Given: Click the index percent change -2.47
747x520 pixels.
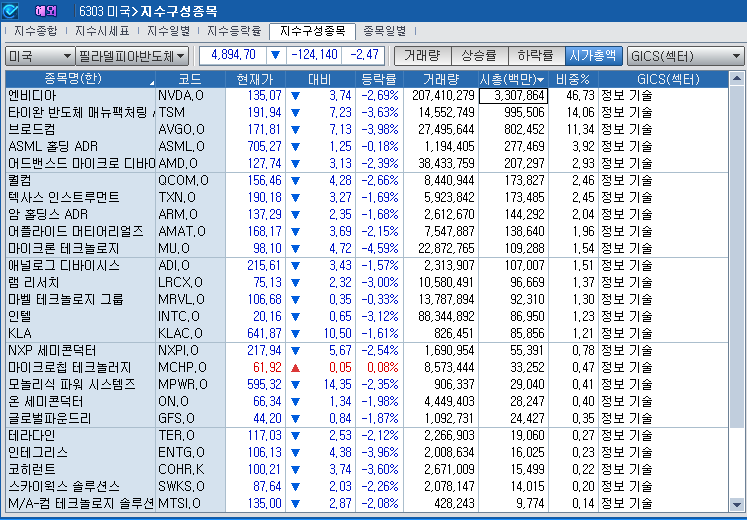Looking at the screenshot, I should [x=364, y=55].
